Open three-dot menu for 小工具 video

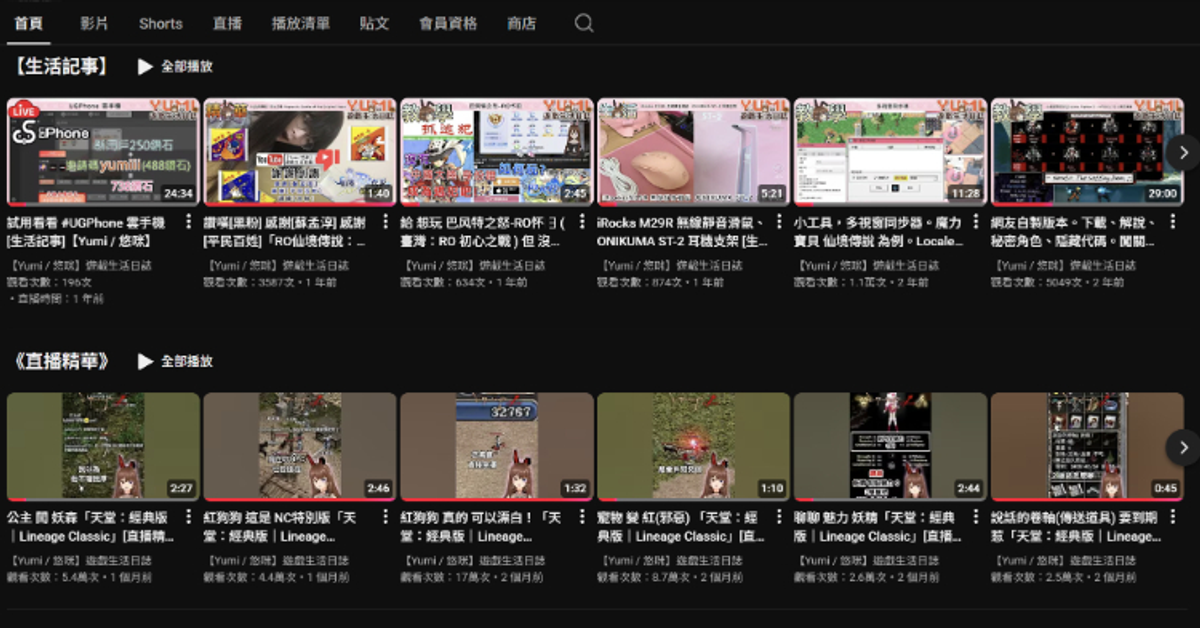point(977,222)
